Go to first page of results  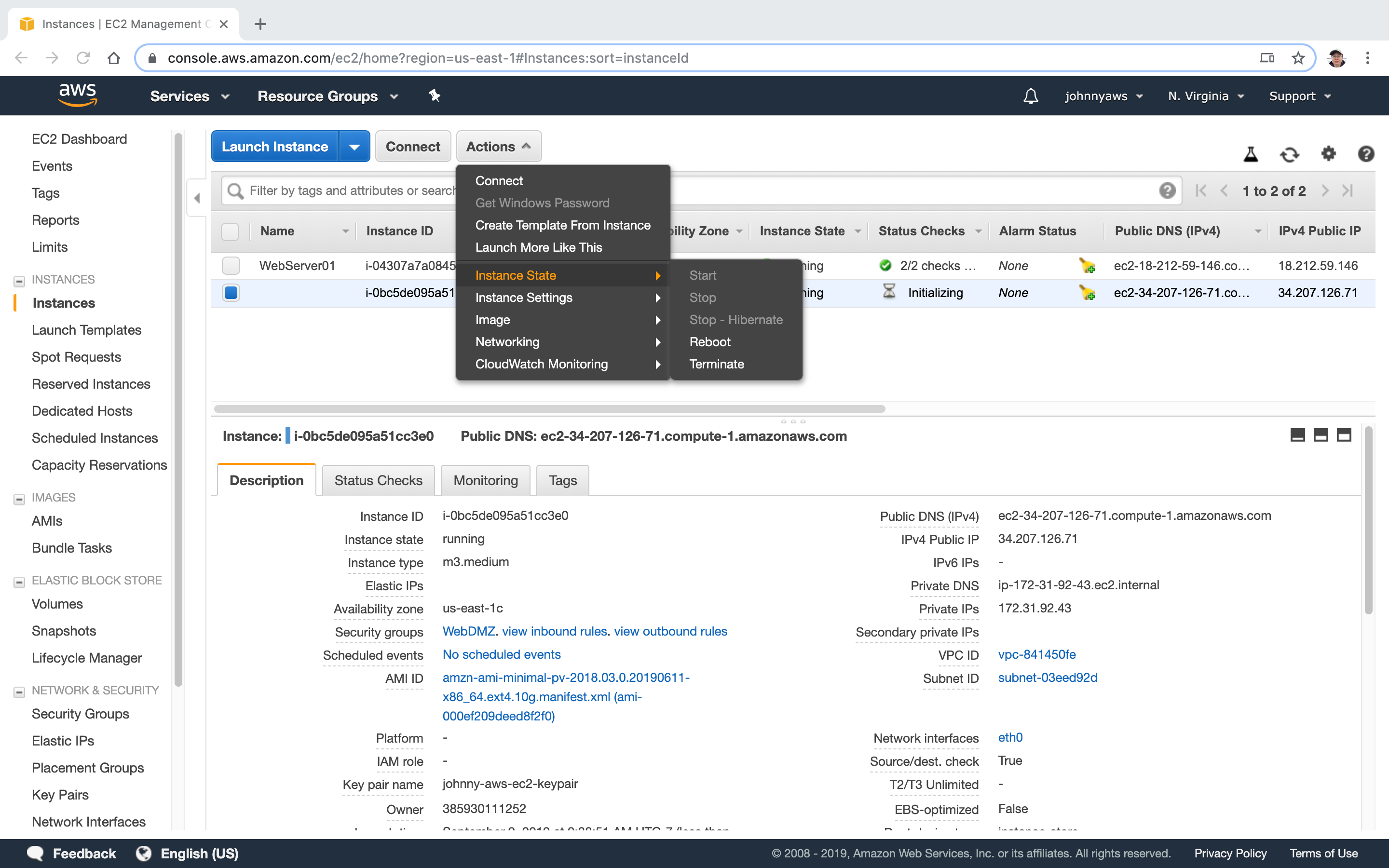pyautogui.click(x=1200, y=190)
